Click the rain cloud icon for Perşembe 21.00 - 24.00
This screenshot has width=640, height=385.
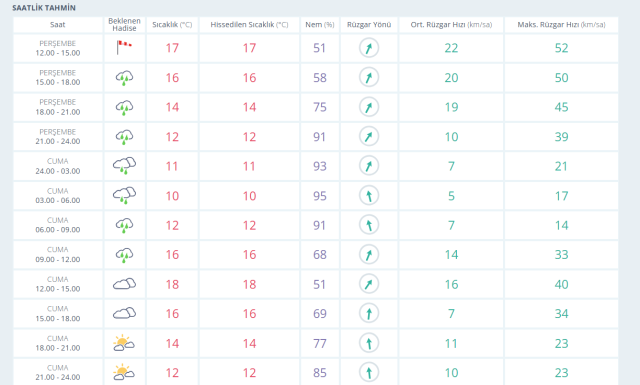[x=124, y=136]
